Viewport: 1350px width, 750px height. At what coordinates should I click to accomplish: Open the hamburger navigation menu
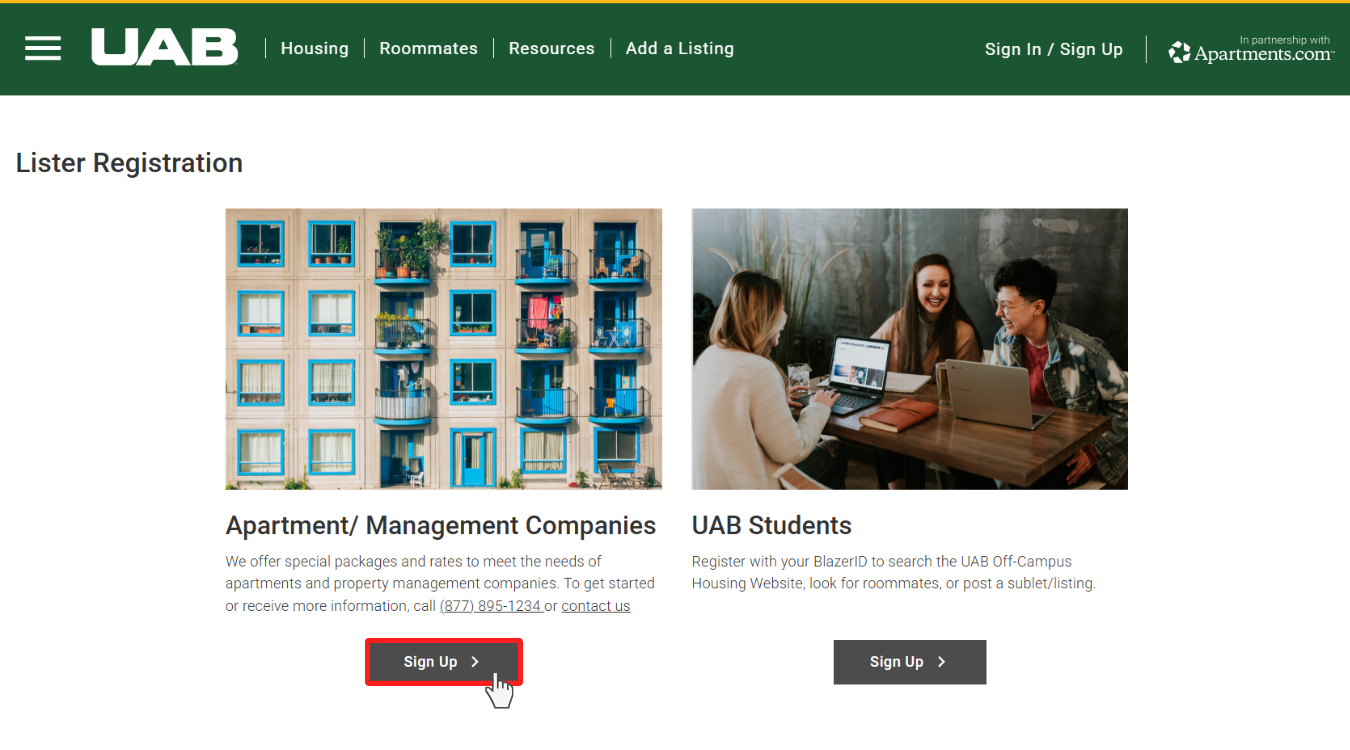[42, 47]
